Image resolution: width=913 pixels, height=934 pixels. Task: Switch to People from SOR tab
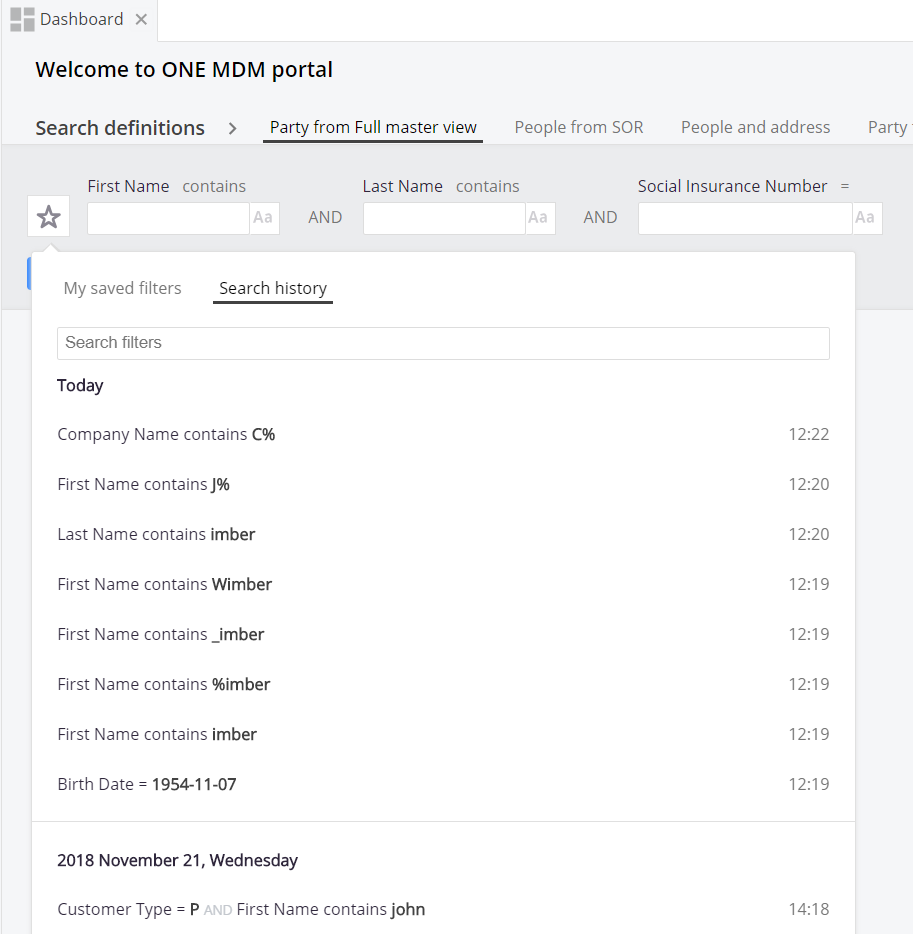tap(579, 127)
